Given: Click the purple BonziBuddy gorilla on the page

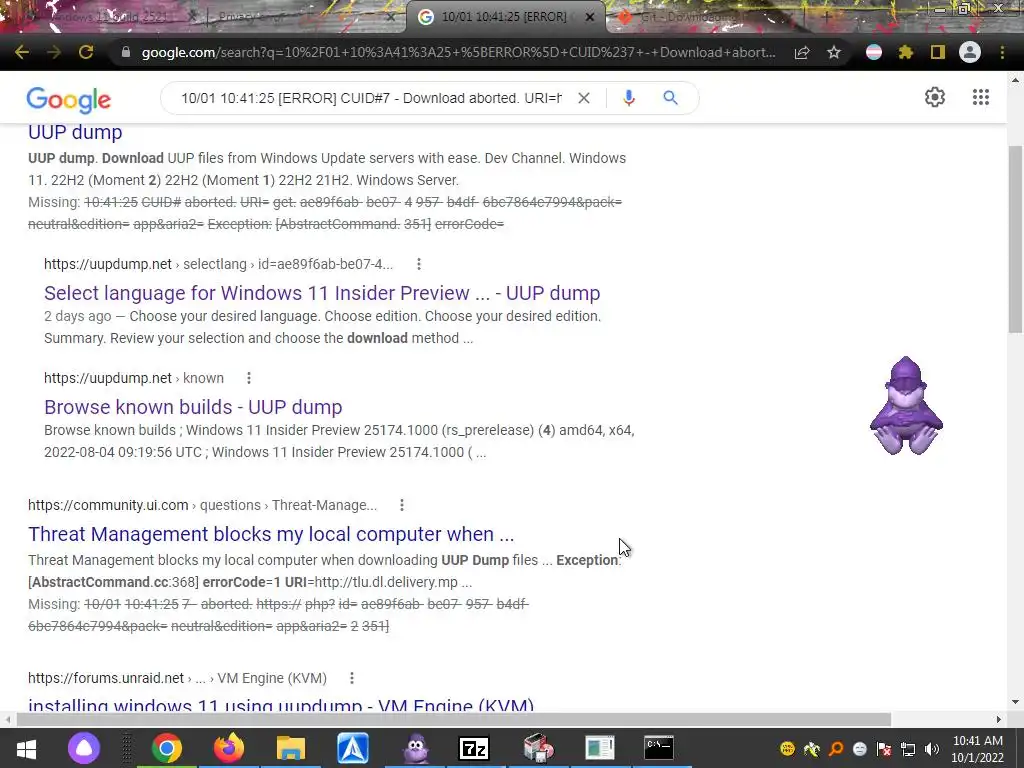Looking at the screenshot, I should pos(906,406).
